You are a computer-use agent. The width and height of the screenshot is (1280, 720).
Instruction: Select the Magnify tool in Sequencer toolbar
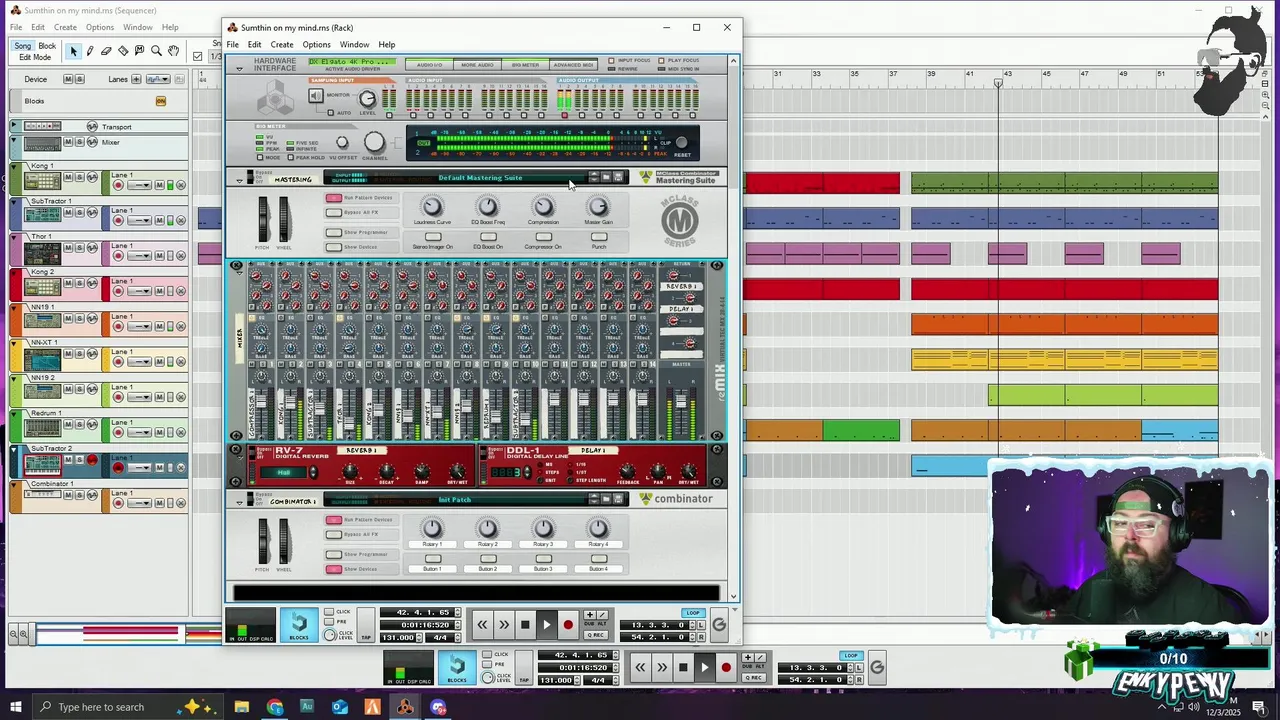[156, 51]
